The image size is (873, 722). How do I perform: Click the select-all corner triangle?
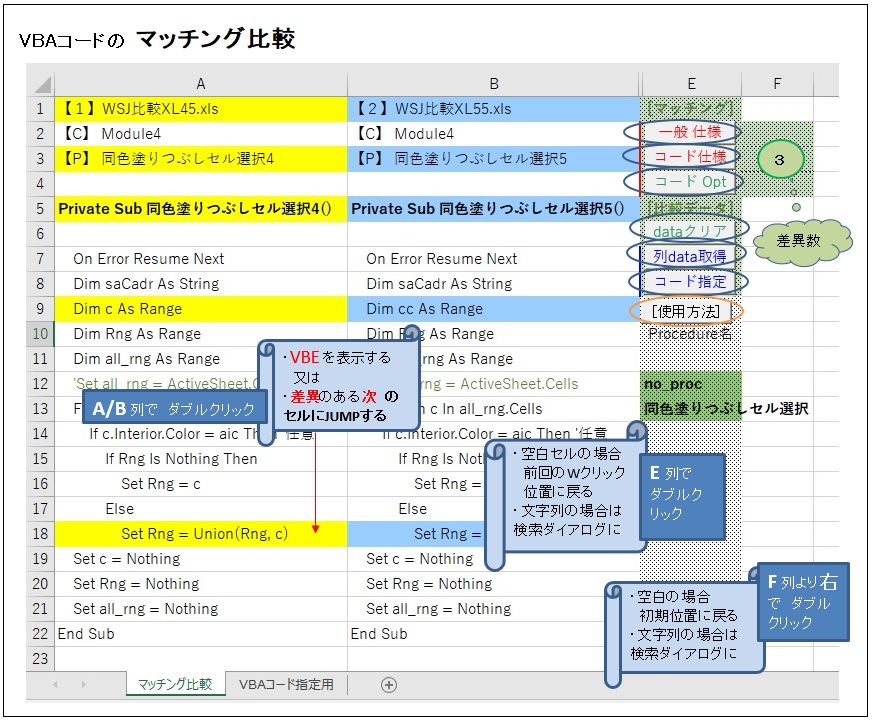41,84
